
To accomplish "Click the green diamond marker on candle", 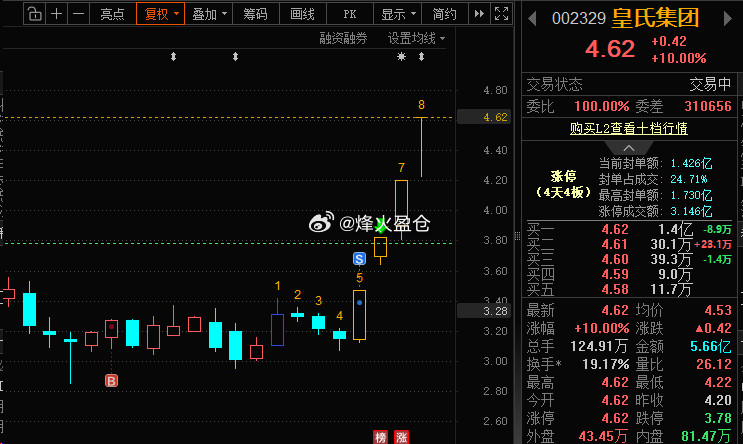I will (381, 228).
